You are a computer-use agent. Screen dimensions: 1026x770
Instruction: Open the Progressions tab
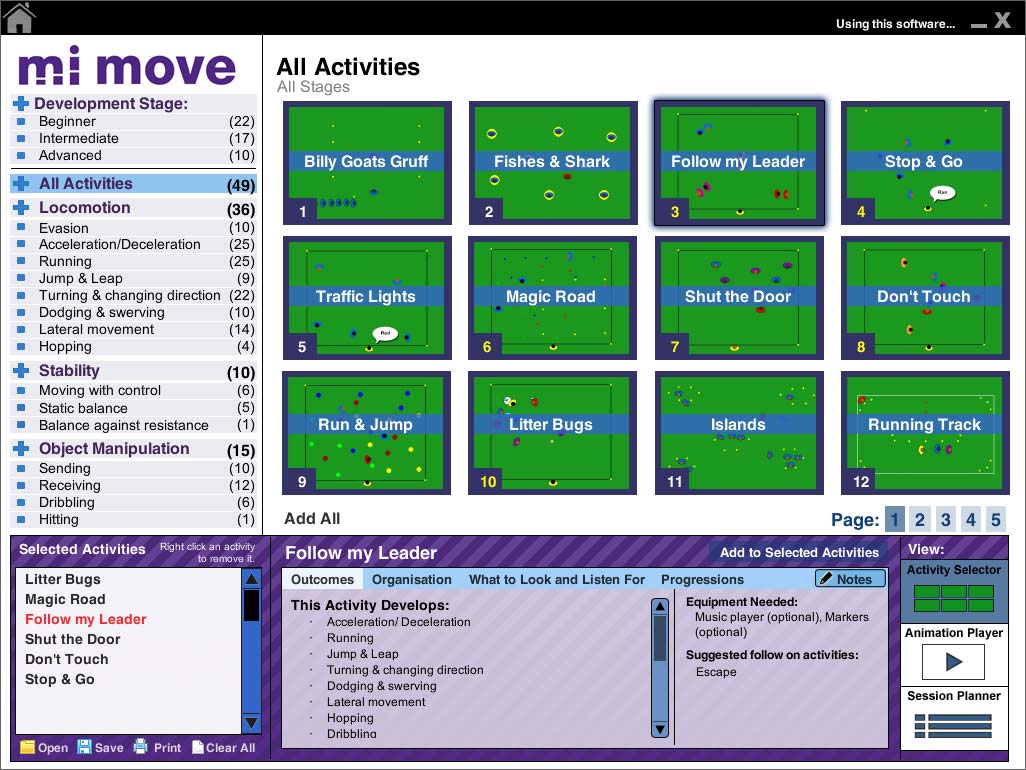point(702,580)
